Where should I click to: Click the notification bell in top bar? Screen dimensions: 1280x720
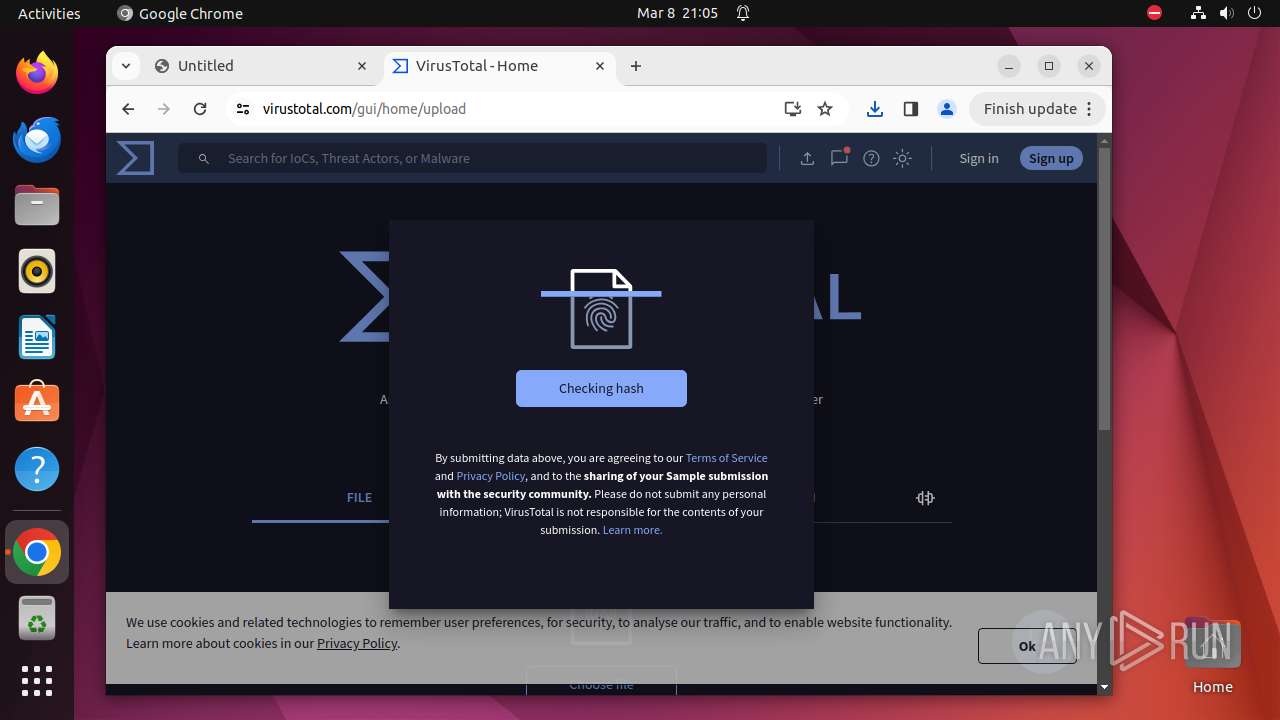743,13
